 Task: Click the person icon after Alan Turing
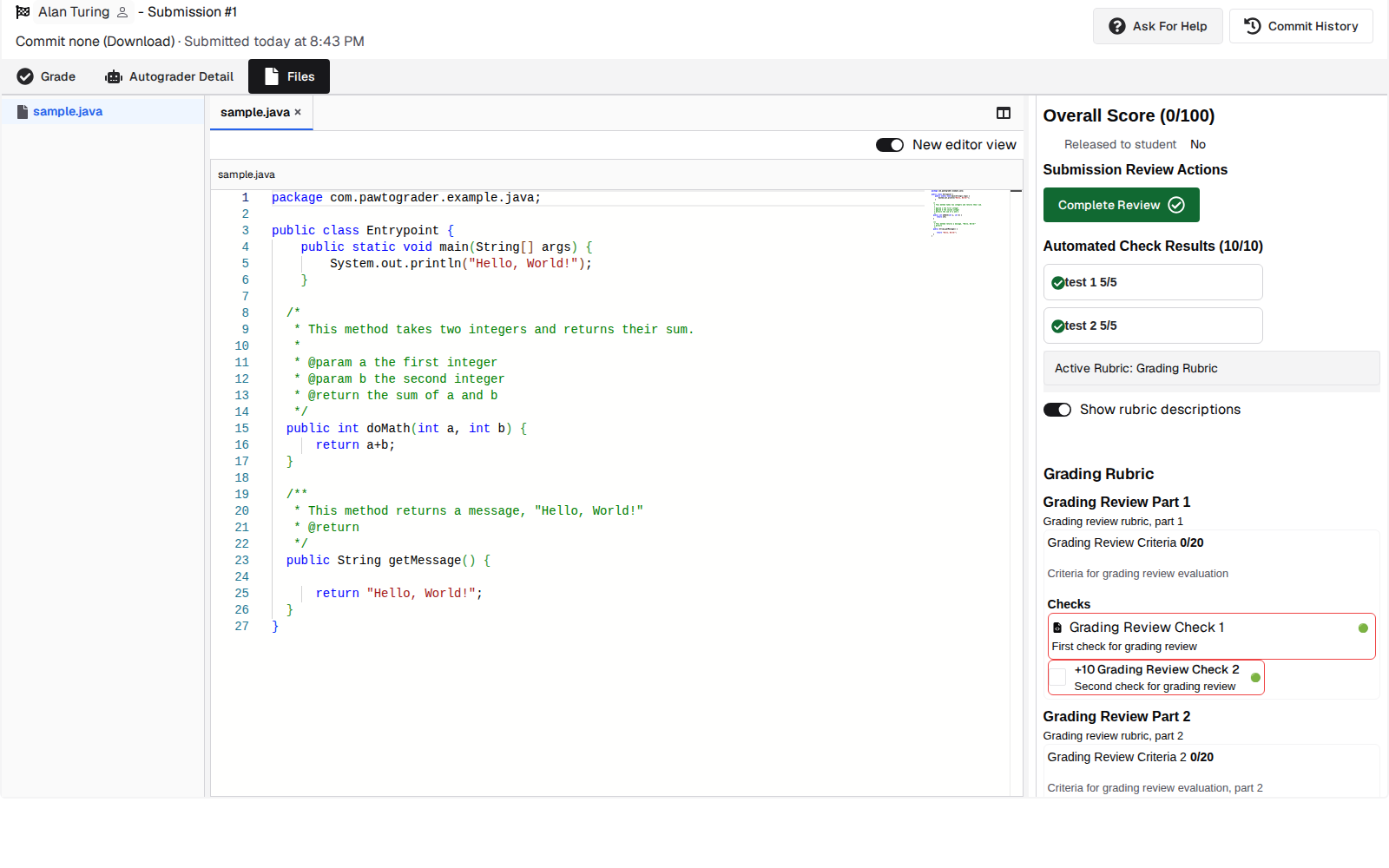[x=122, y=12]
